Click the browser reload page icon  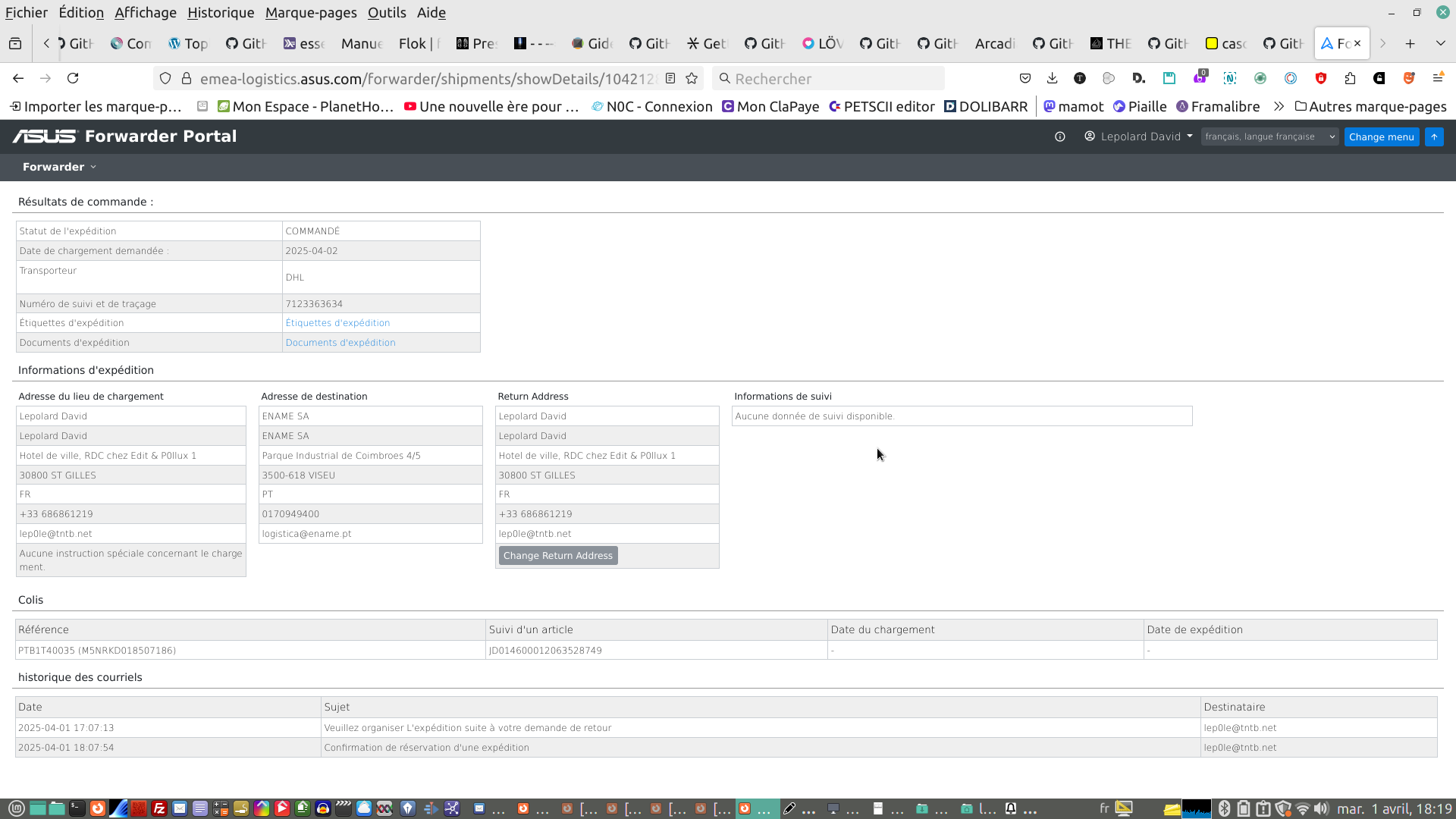(73, 78)
